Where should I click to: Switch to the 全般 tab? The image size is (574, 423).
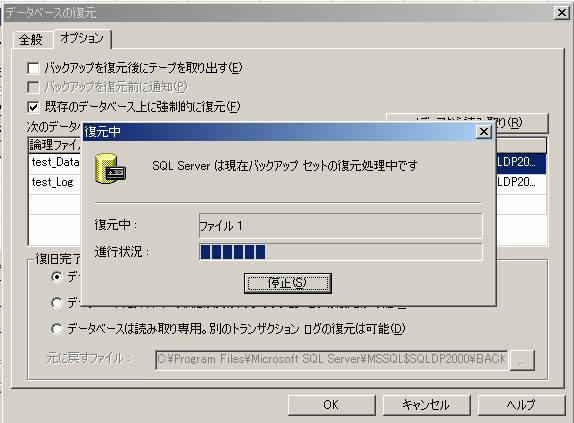31,39
